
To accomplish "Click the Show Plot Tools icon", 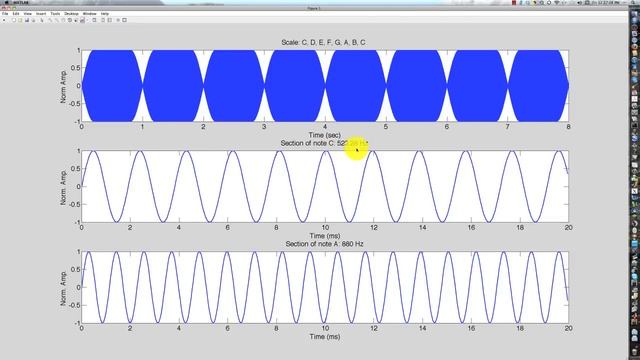I will point(124,20).
